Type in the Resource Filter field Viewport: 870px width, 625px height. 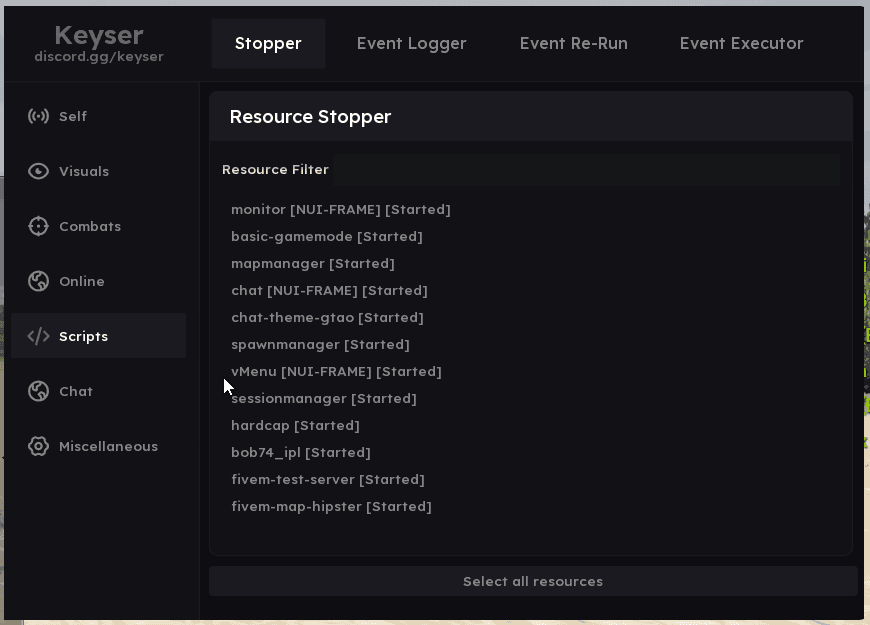(585, 170)
